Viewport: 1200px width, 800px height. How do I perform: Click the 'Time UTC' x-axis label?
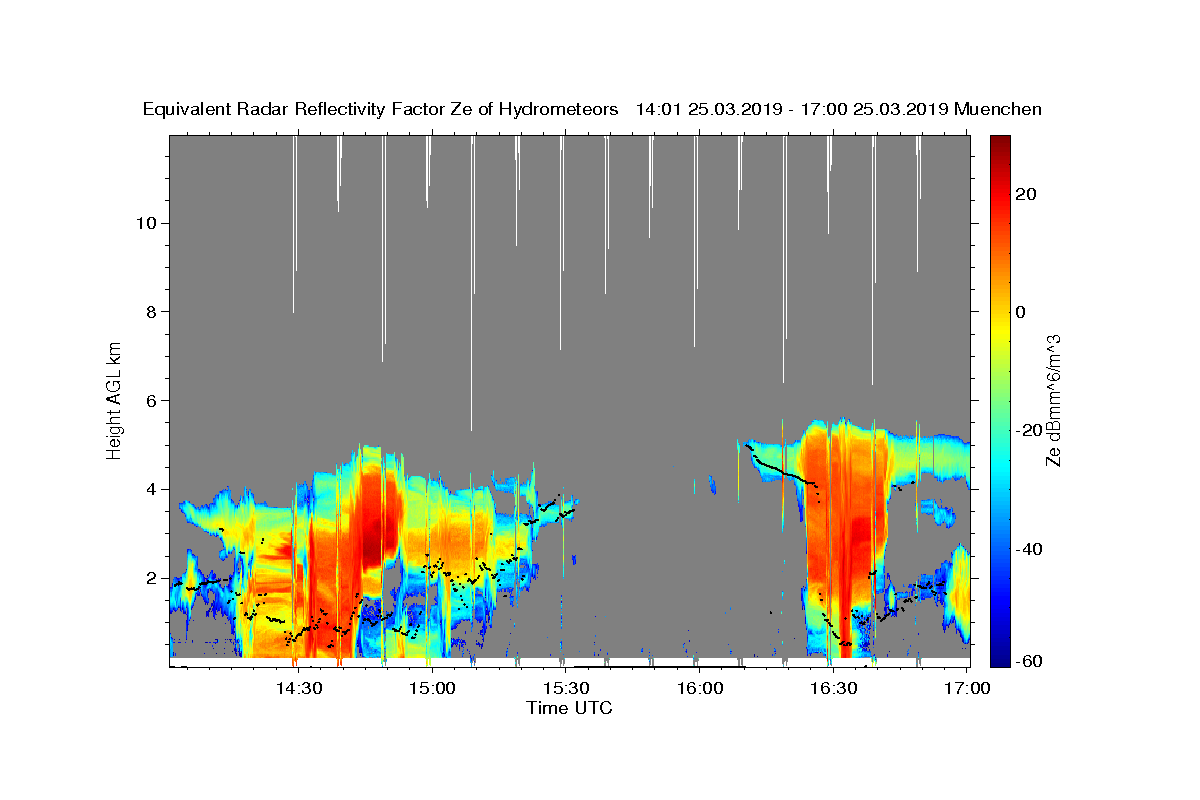pos(569,708)
